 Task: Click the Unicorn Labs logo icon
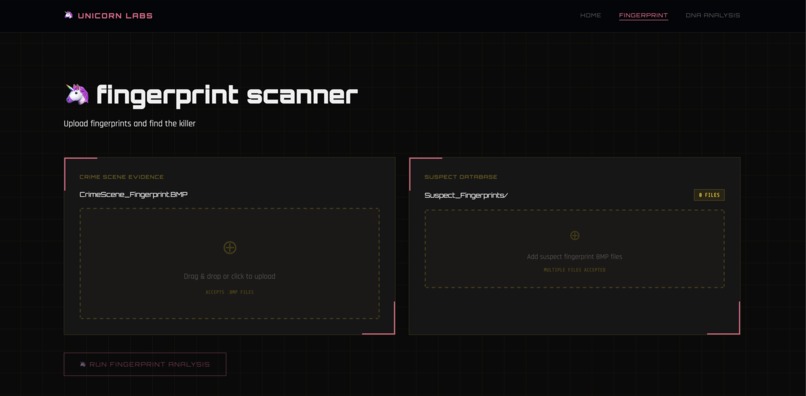(x=68, y=15)
